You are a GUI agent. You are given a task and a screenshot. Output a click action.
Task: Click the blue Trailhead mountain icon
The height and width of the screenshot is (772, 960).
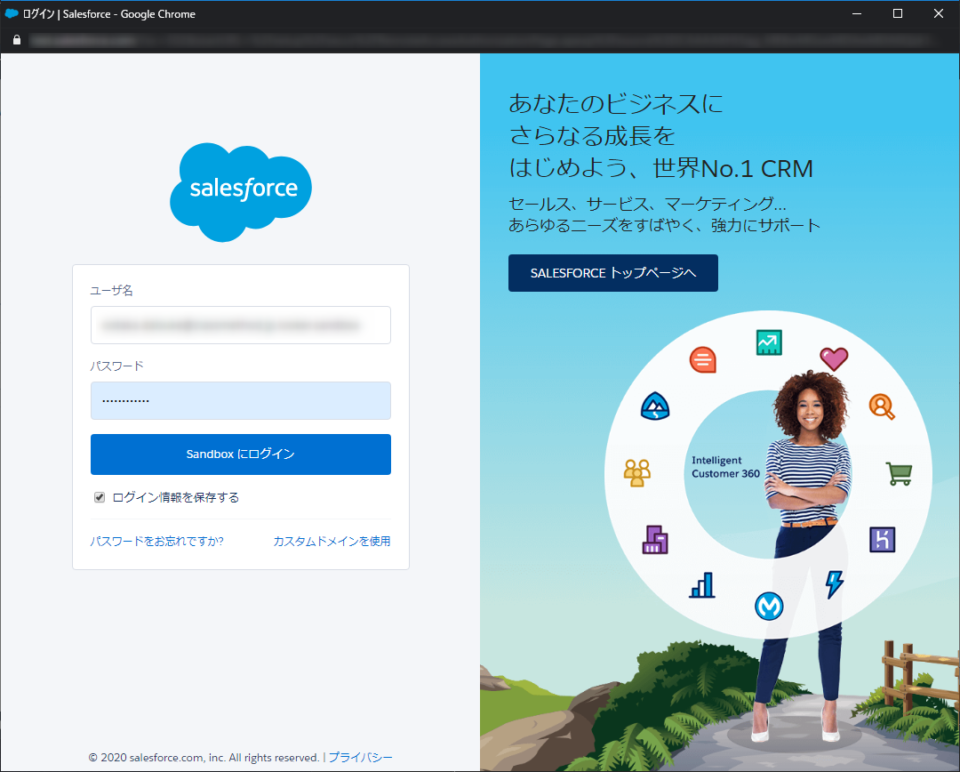coord(655,406)
